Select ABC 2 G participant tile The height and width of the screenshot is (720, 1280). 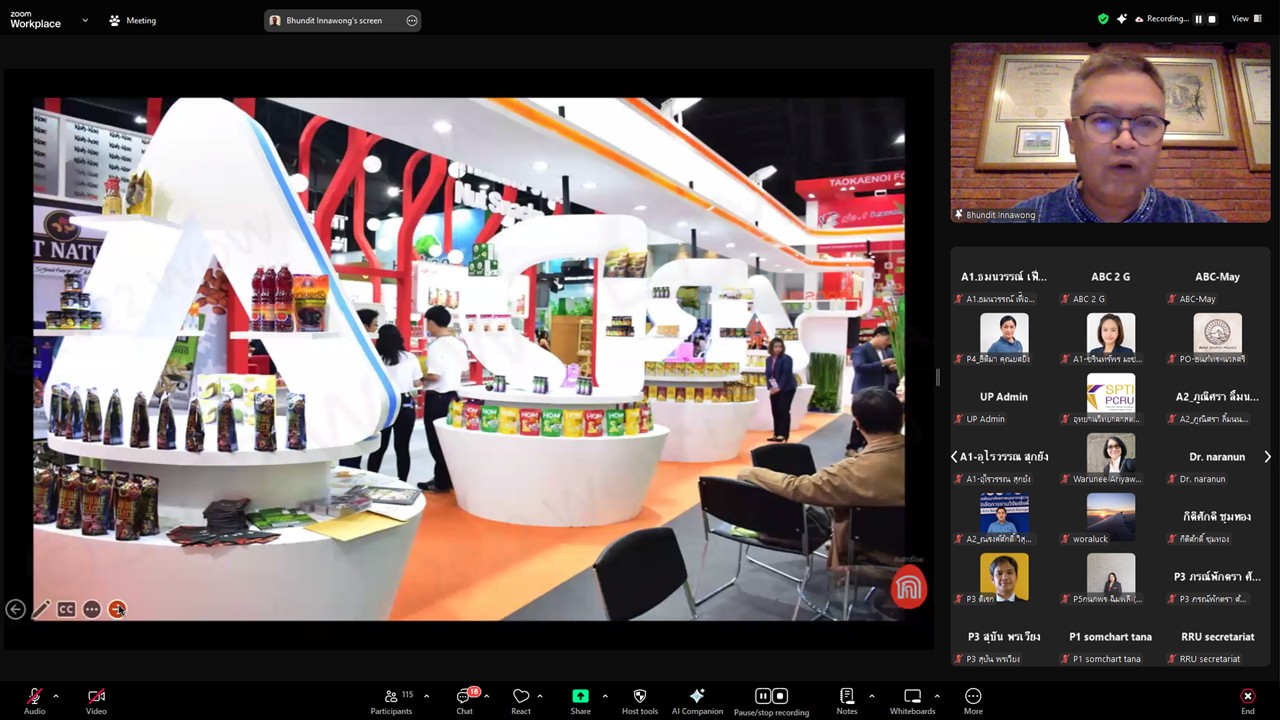pyautogui.click(x=1110, y=279)
